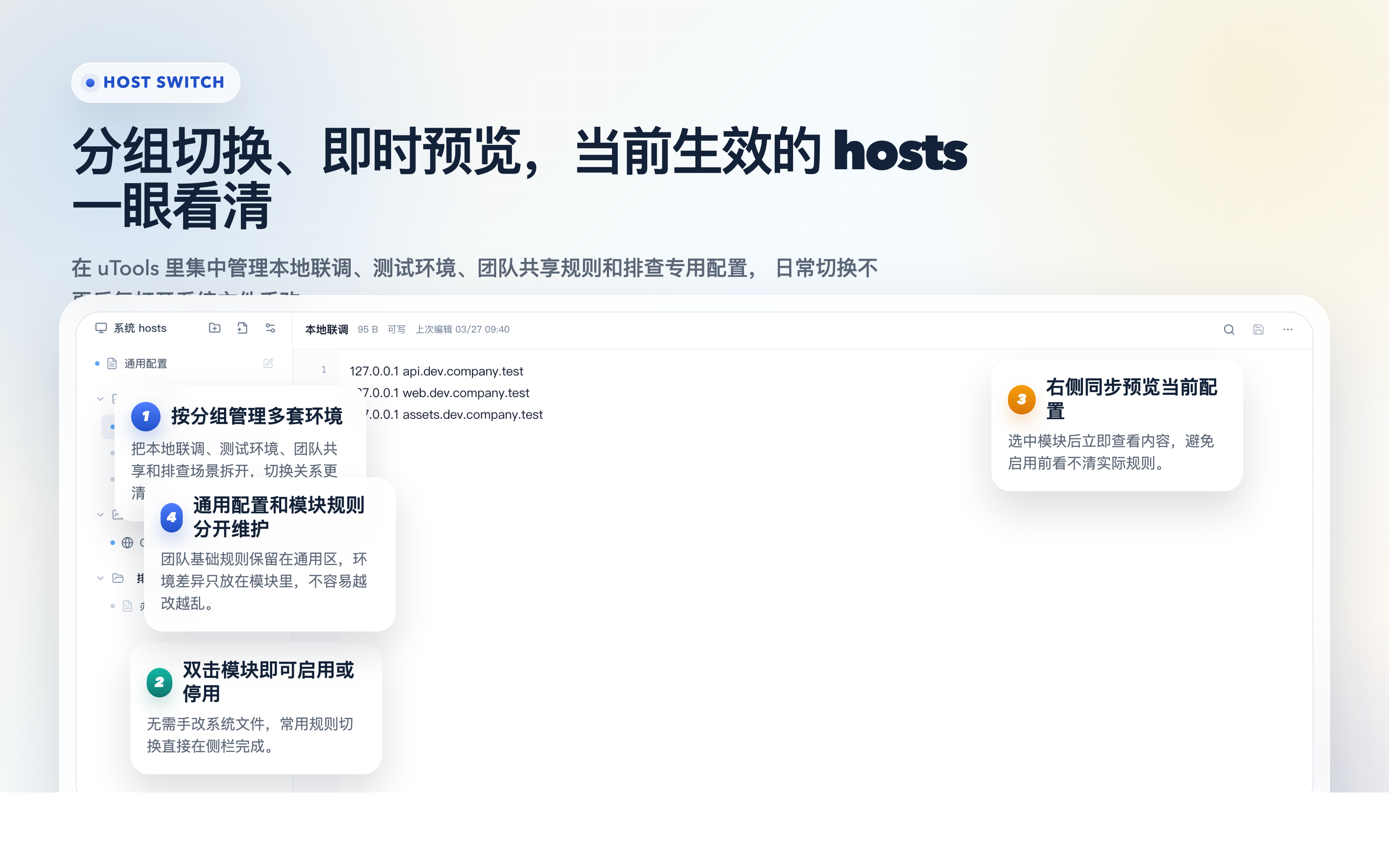This screenshot has height=868, width=1389.
Task: Click the globe icon module in sidebar tree
Action: click(x=128, y=542)
